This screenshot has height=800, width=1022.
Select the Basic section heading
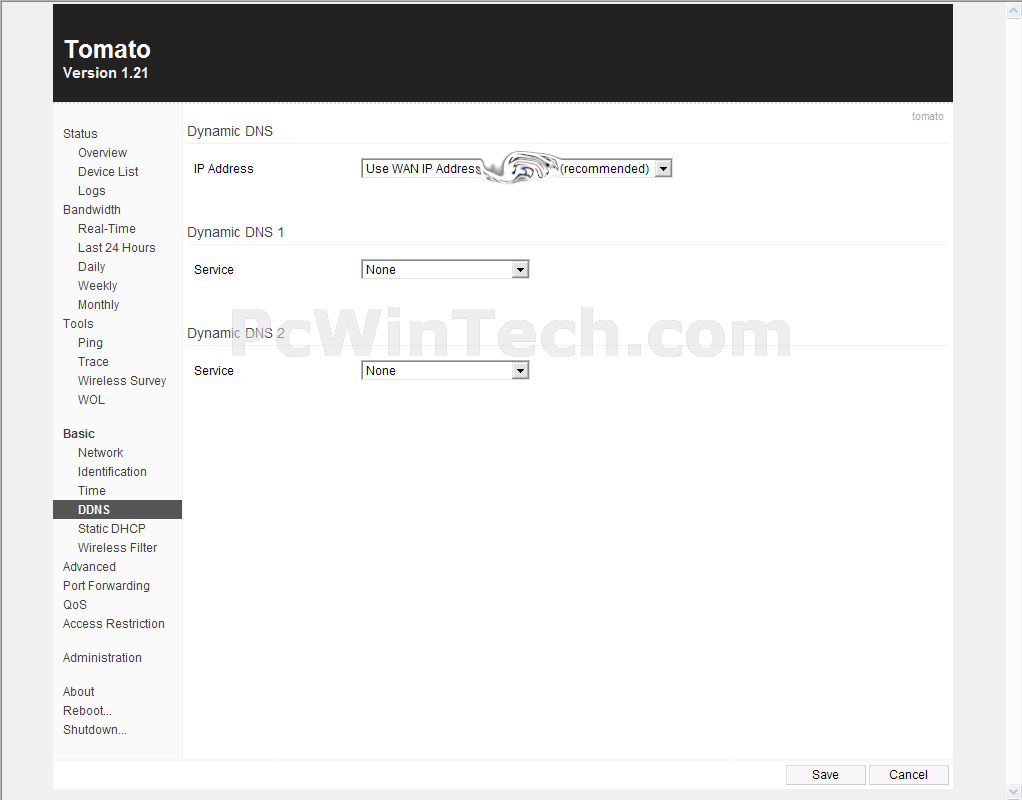(x=79, y=434)
